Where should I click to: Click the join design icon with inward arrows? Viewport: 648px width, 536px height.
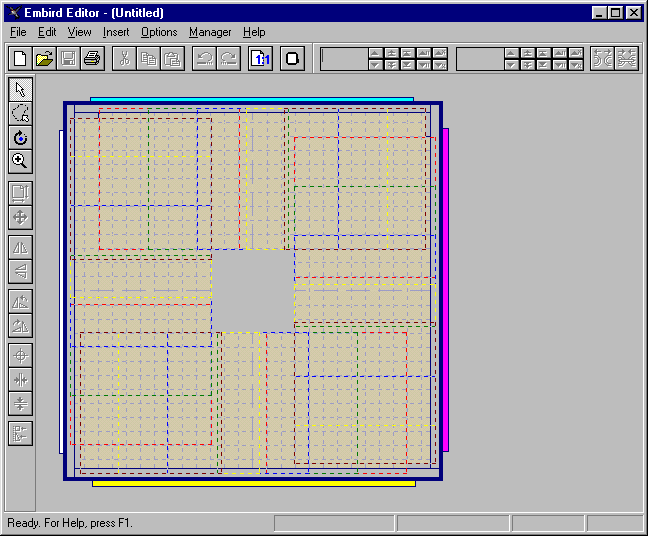tap(627, 58)
